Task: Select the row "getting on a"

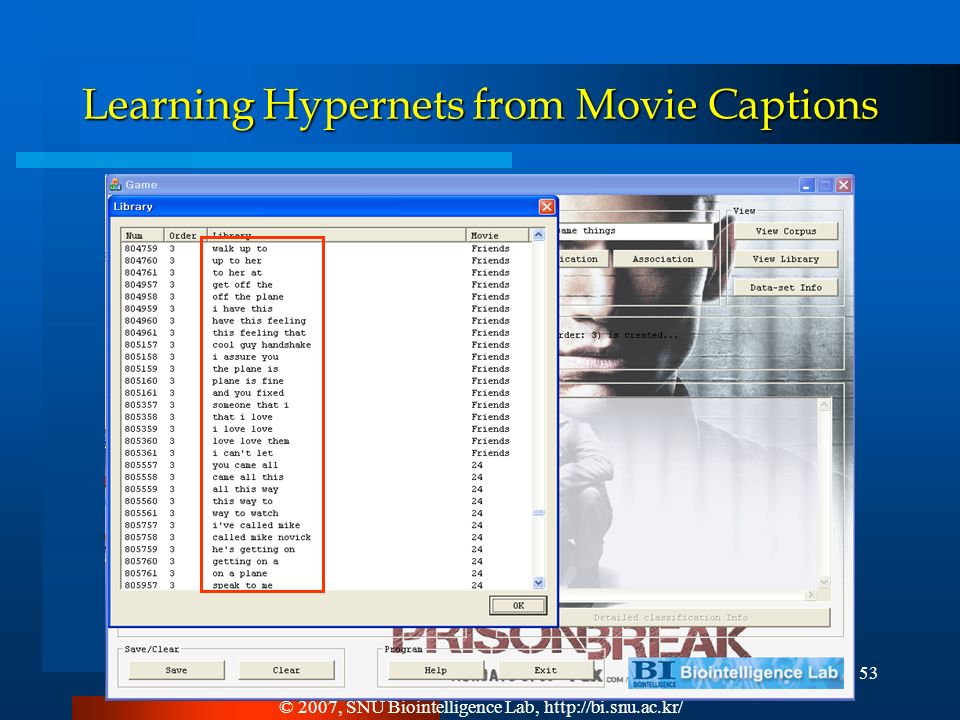Action: [326, 561]
